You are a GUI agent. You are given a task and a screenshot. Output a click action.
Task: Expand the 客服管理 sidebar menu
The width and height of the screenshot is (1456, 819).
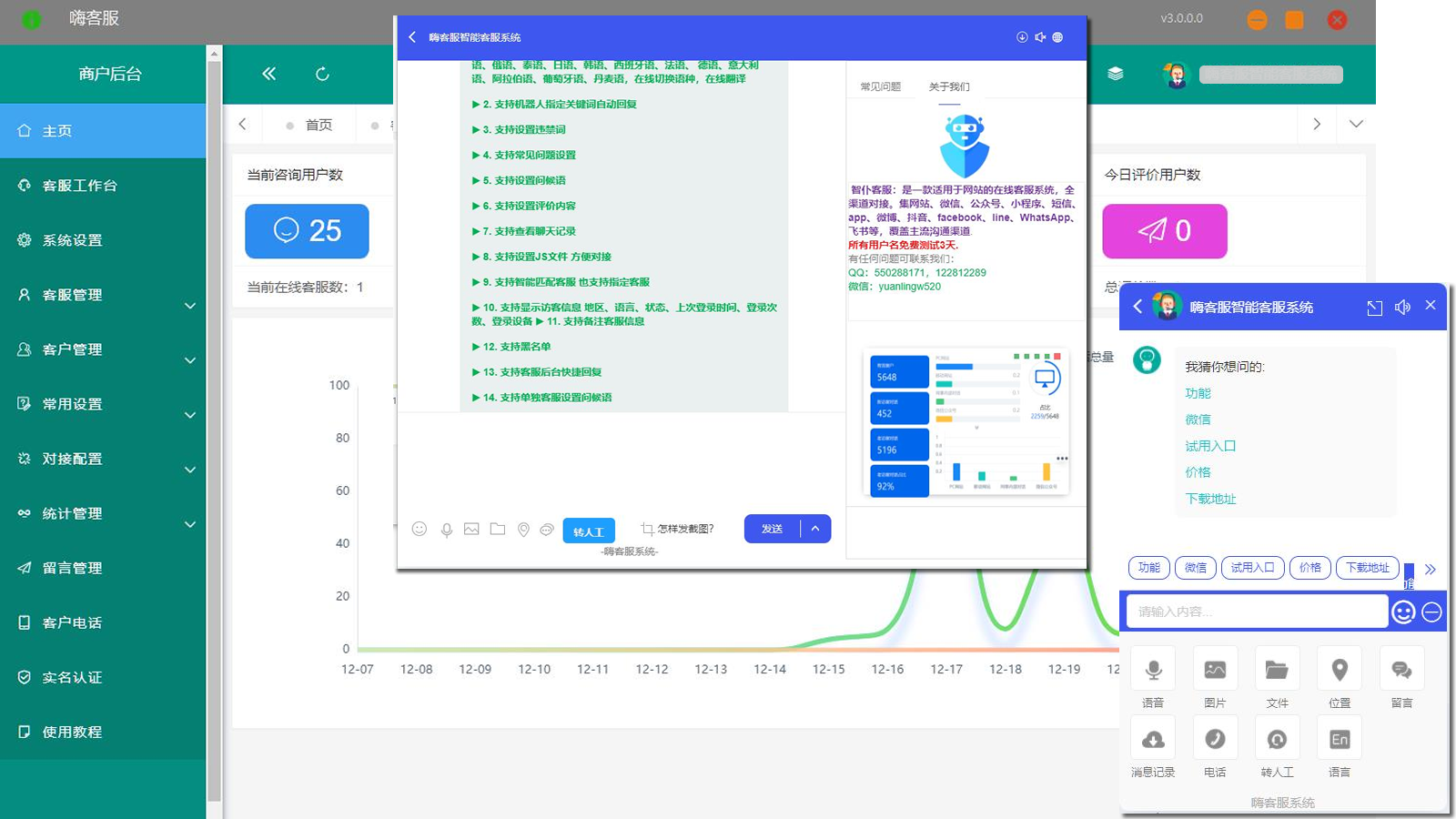(103, 295)
